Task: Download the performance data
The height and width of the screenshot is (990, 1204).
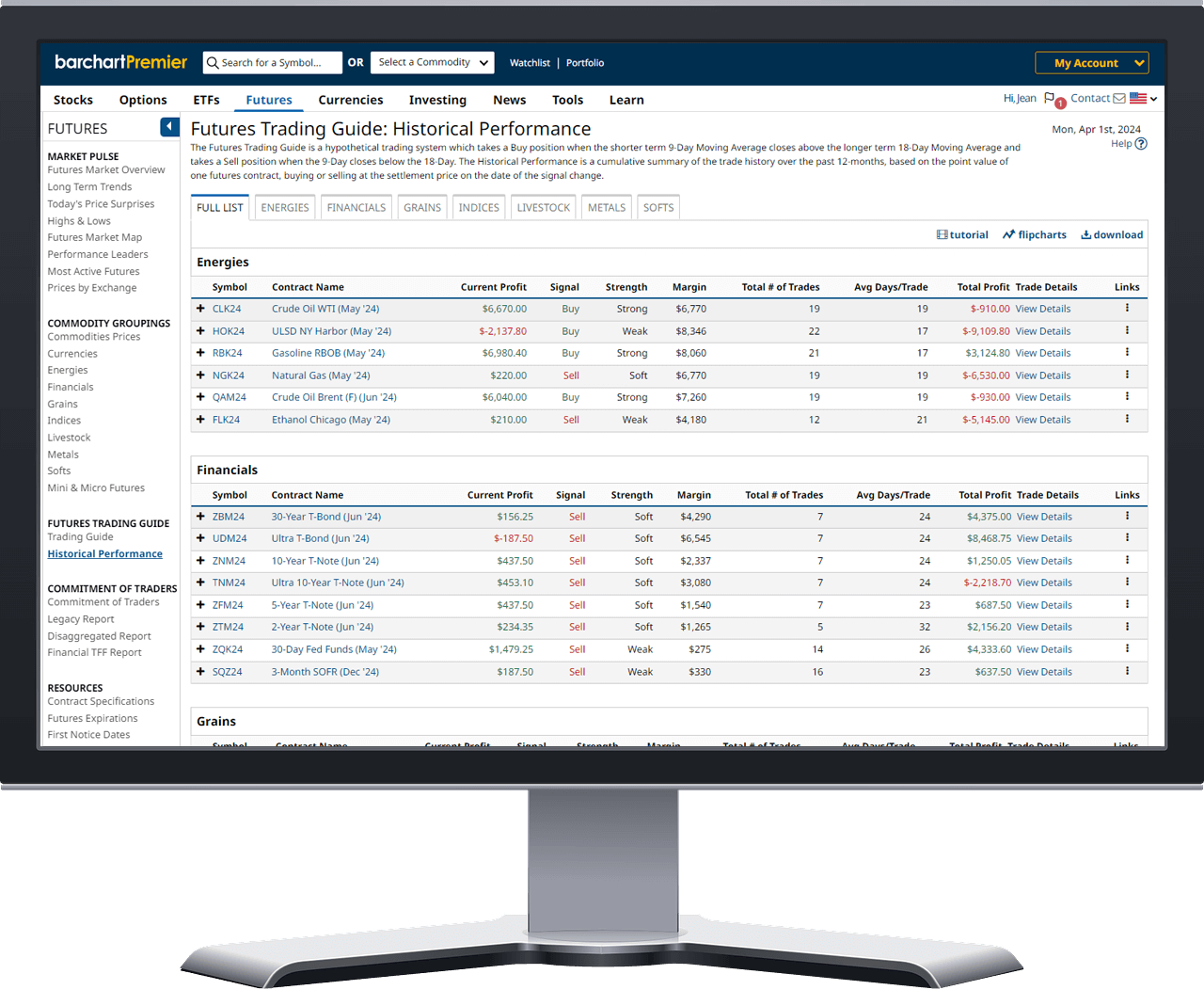Action: pos(1112,235)
